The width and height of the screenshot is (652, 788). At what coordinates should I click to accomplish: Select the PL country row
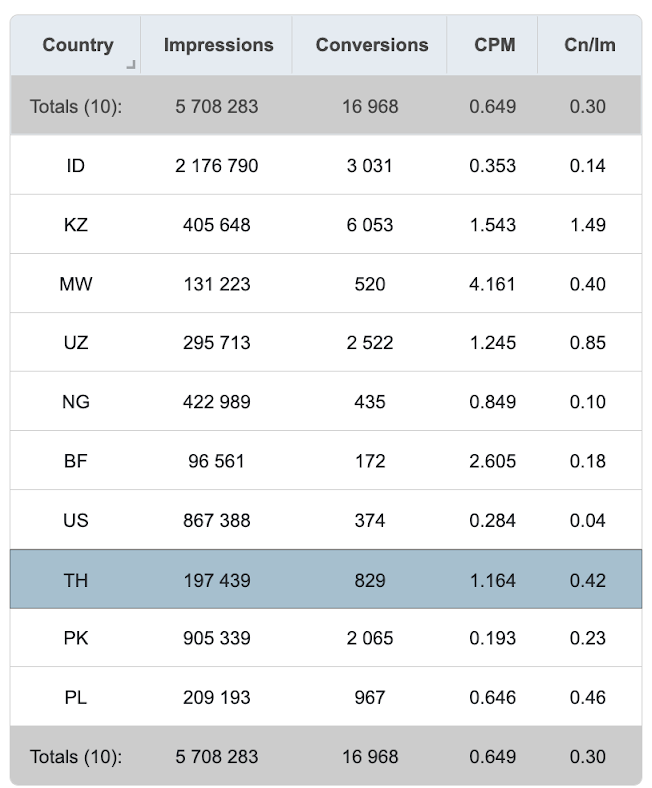point(326,697)
